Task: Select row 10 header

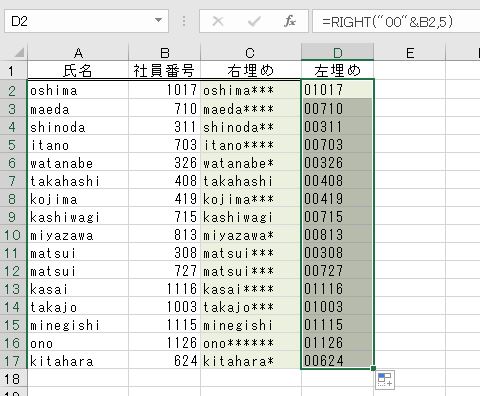Action: (x=13, y=235)
